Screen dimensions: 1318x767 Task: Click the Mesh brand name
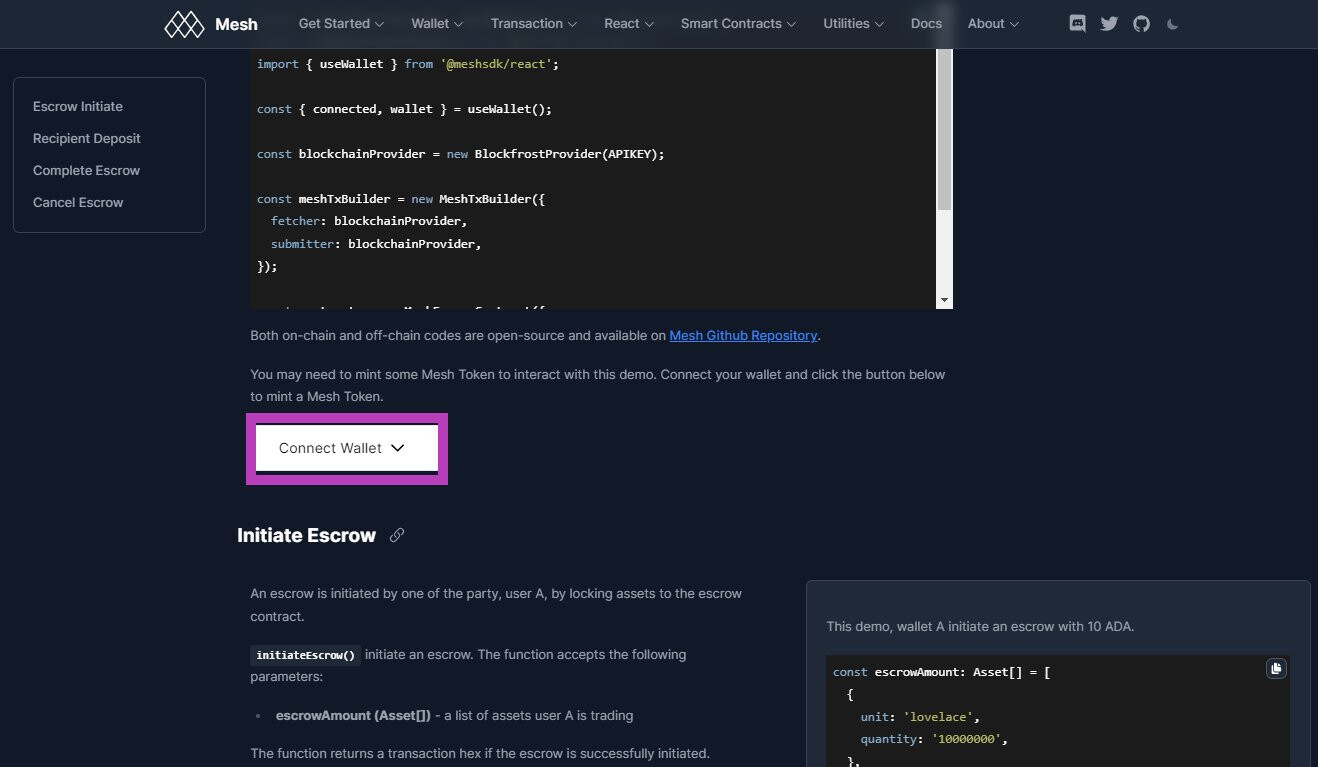236,24
